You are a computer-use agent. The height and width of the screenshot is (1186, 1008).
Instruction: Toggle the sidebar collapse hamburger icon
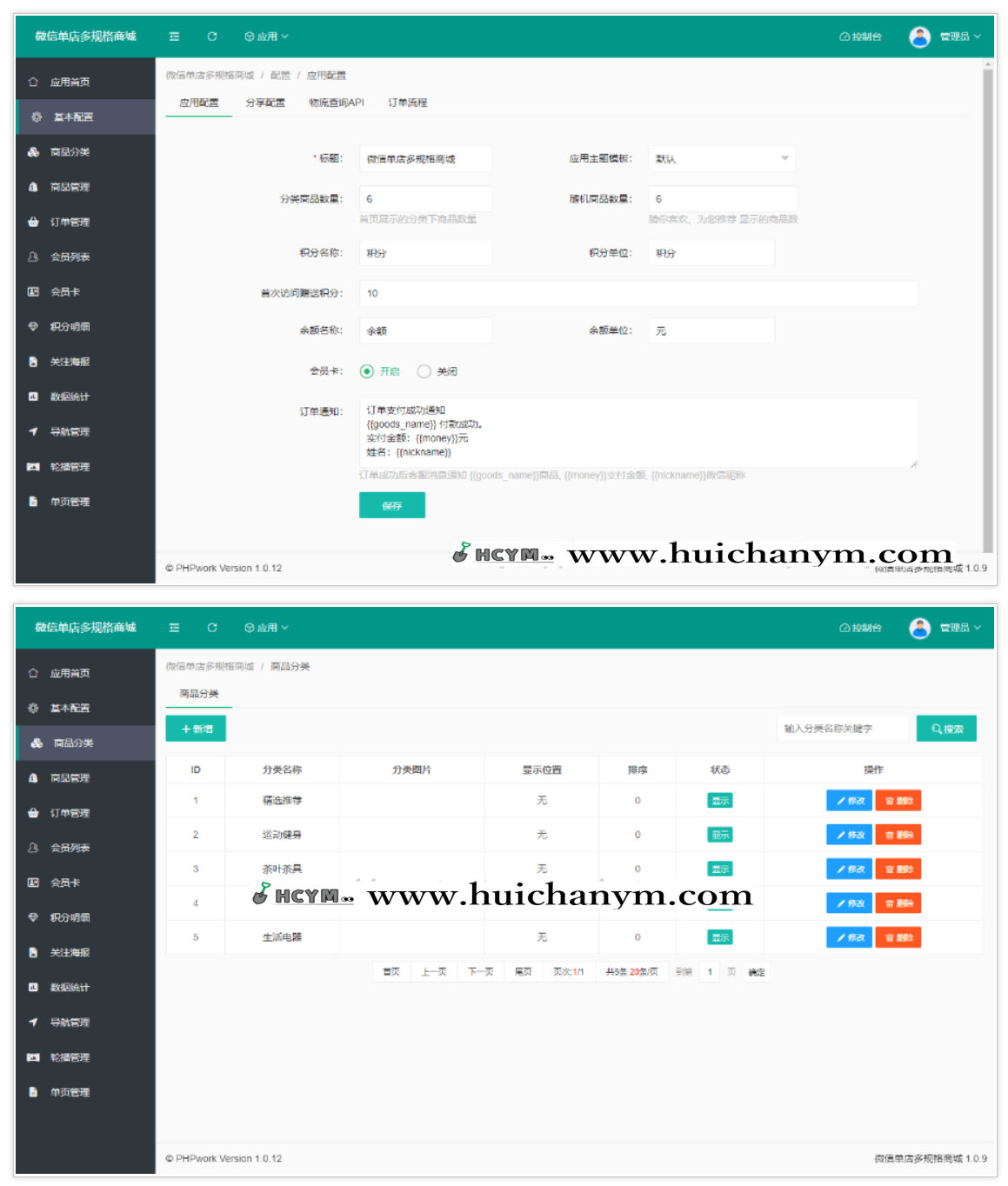pyautogui.click(x=174, y=37)
